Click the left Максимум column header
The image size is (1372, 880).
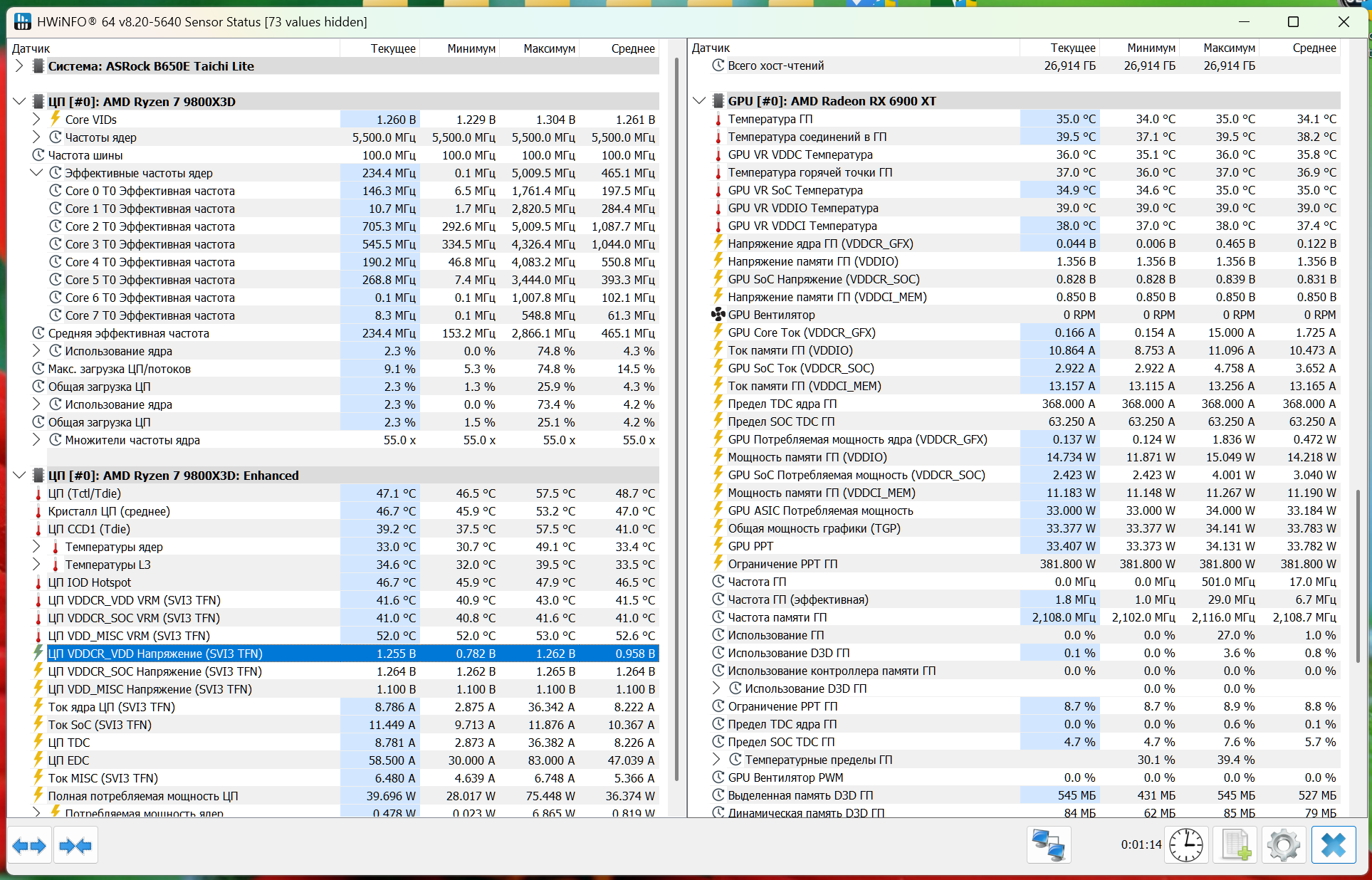point(548,48)
